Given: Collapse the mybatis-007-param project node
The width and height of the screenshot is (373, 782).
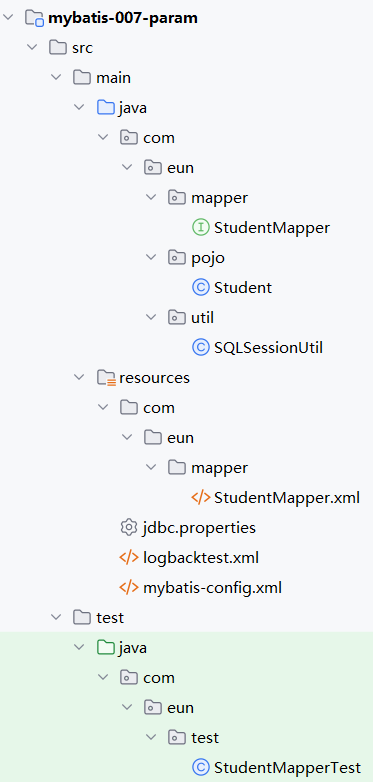Looking at the screenshot, I should pos(8,18).
